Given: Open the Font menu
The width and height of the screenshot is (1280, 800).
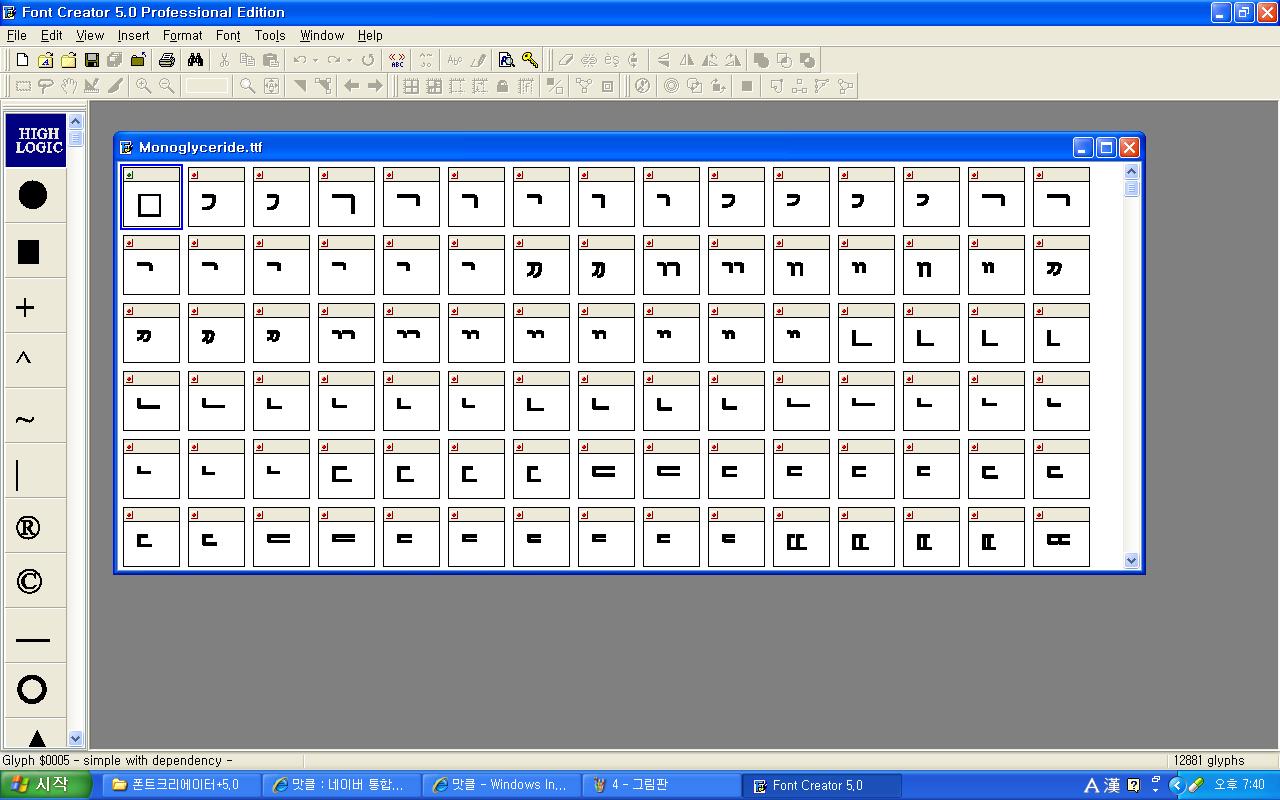Looking at the screenshot, I should tap(228, 35).
